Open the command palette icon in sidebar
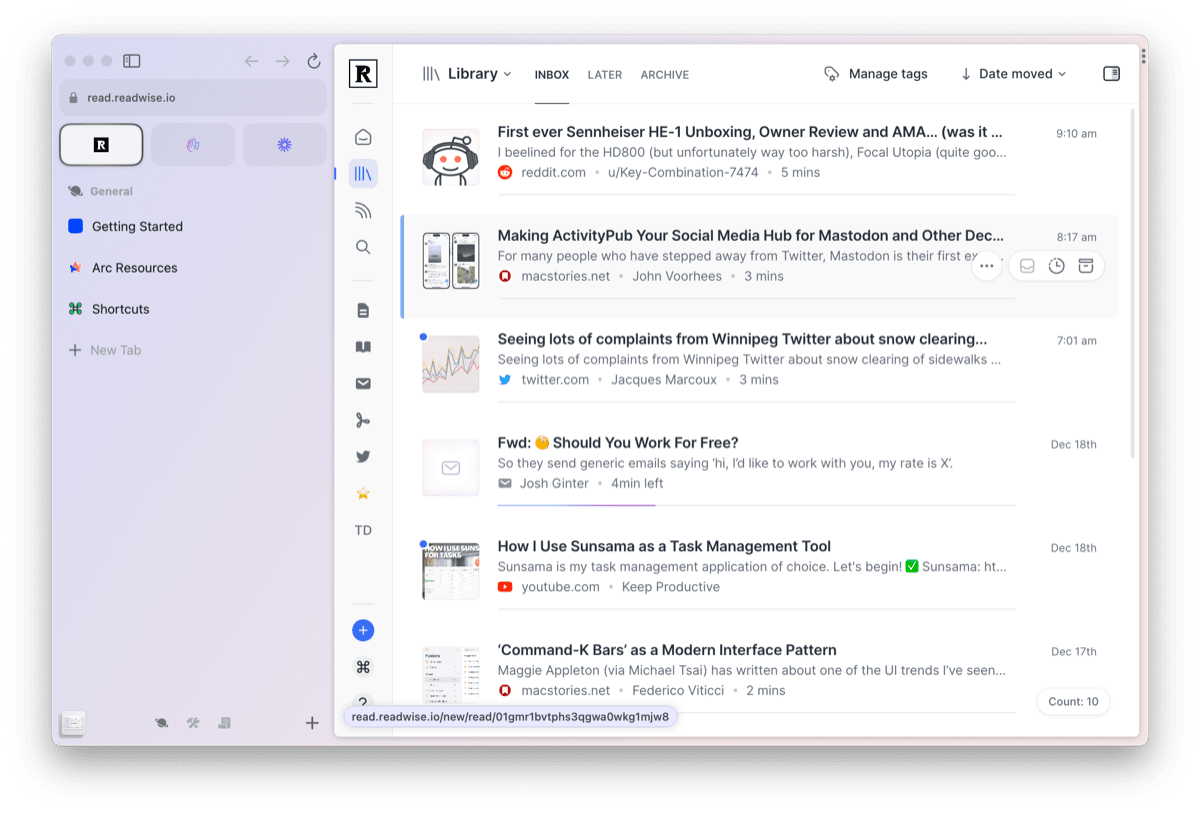 363,667
